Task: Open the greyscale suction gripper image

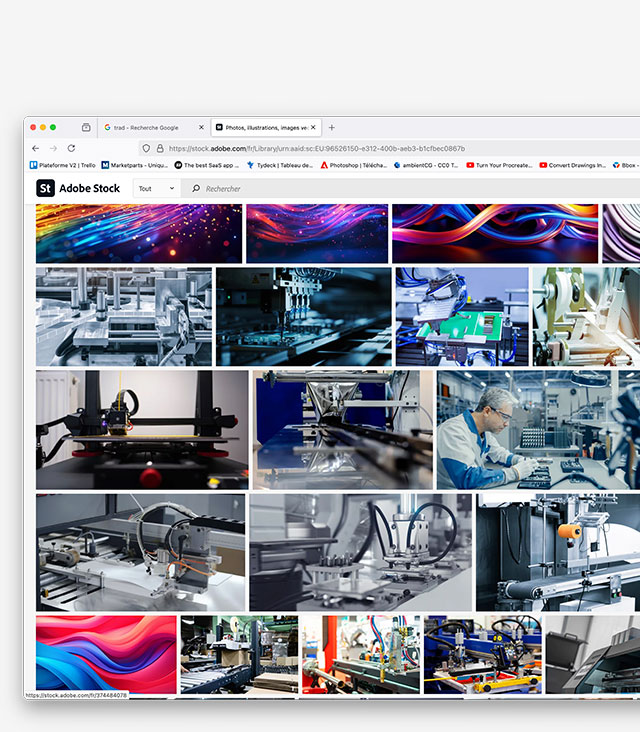Action: tap(360, 552)
